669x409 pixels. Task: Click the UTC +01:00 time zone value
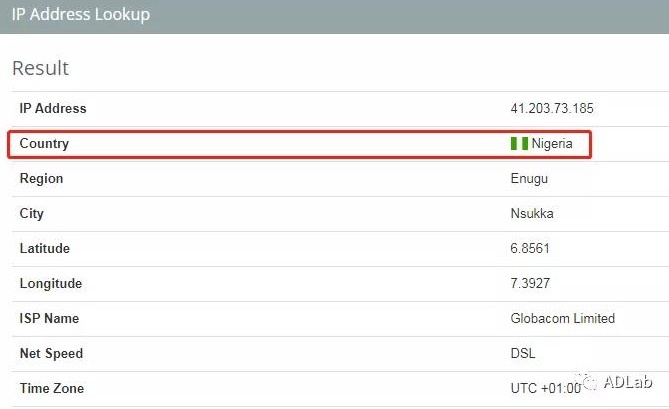[x=545, y=388]
